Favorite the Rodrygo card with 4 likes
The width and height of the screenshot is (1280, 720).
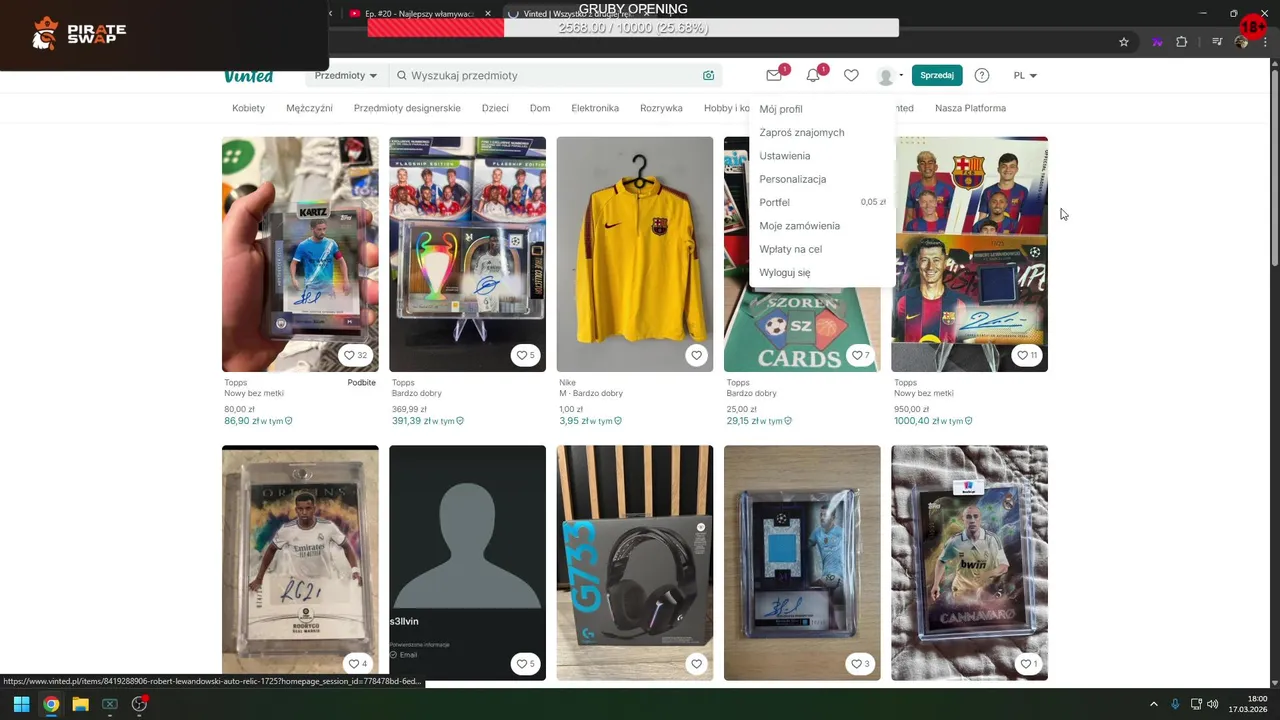coord(357,663)
